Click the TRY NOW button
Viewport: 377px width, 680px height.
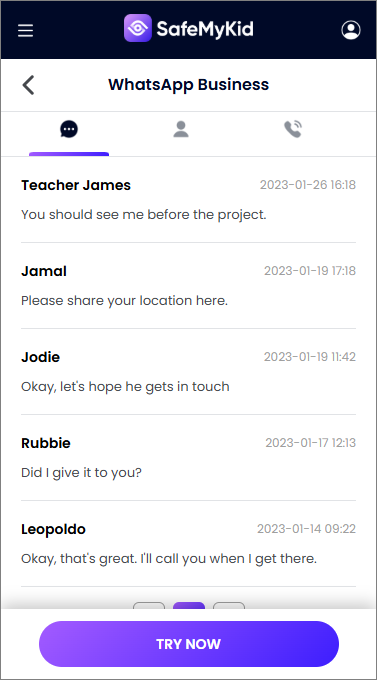(x=189, y=644)
